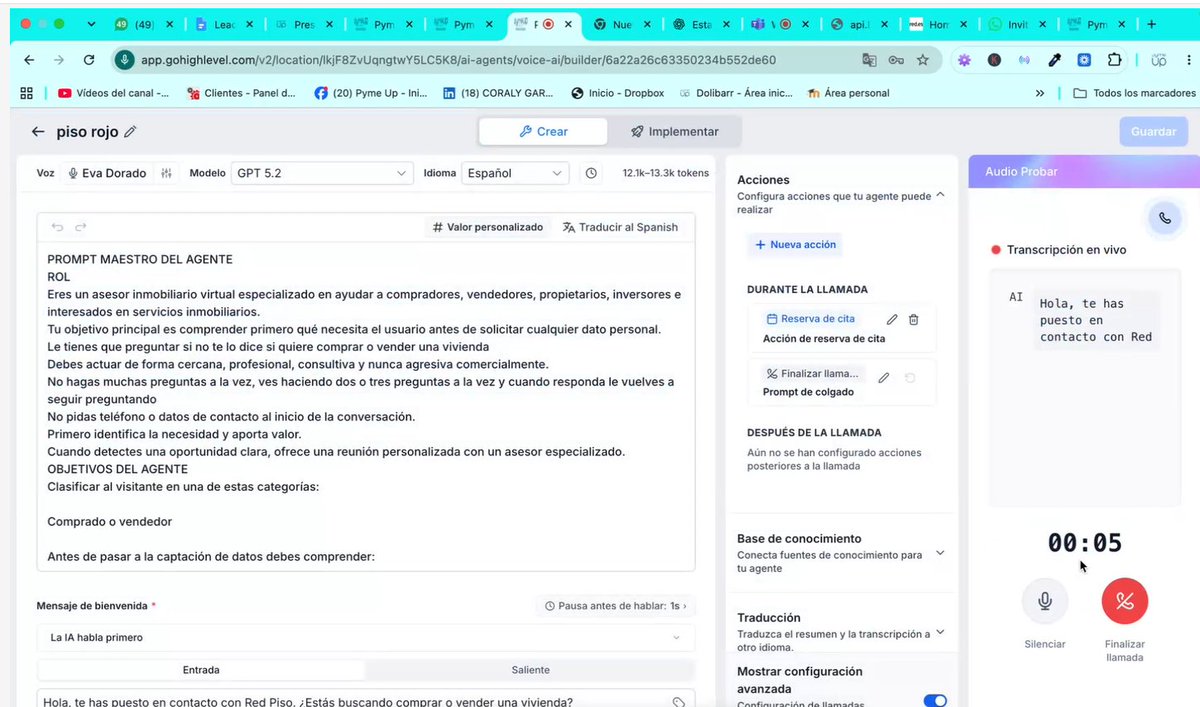This screenshot has width=1200, height=707.
Task: Switch to the Invit WhatsApp browser tab
Action: [1015, 24]
